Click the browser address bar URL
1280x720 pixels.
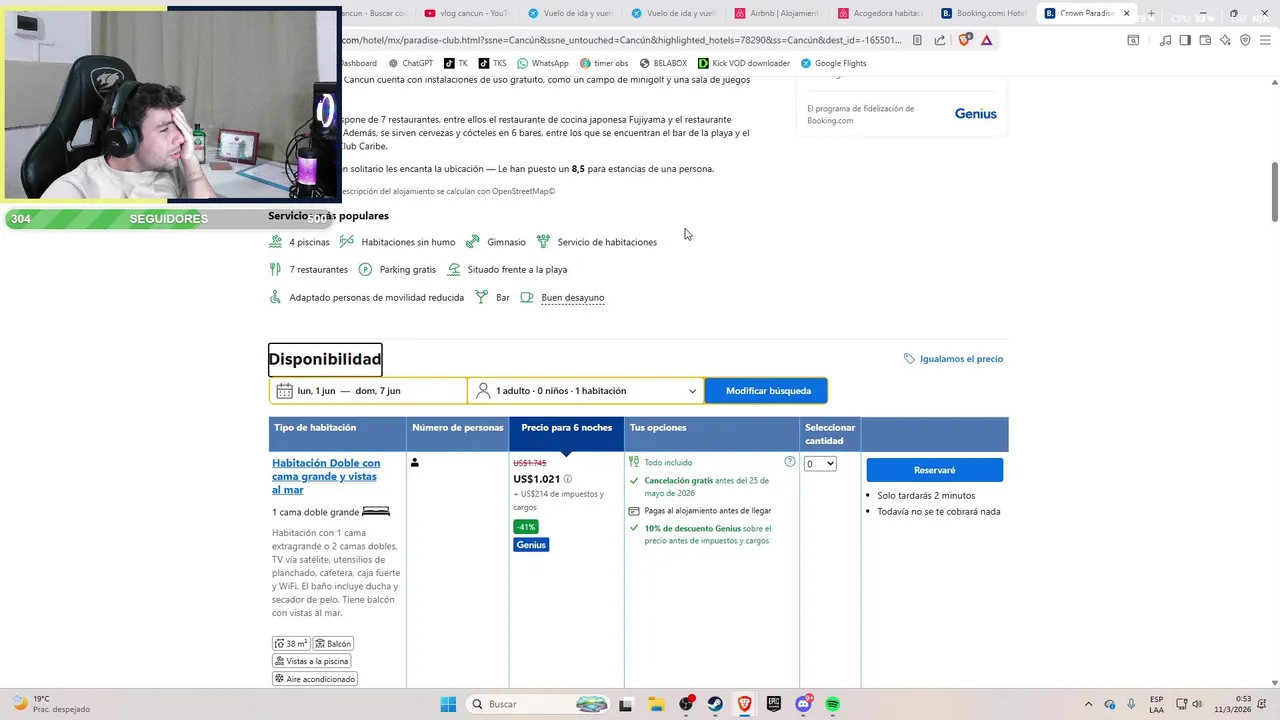tap(620, 40)
